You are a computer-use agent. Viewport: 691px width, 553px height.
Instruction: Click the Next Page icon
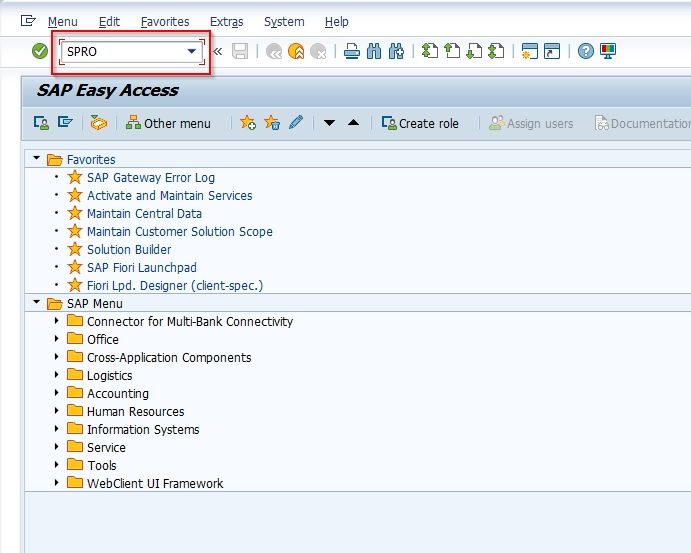(474, 51)
